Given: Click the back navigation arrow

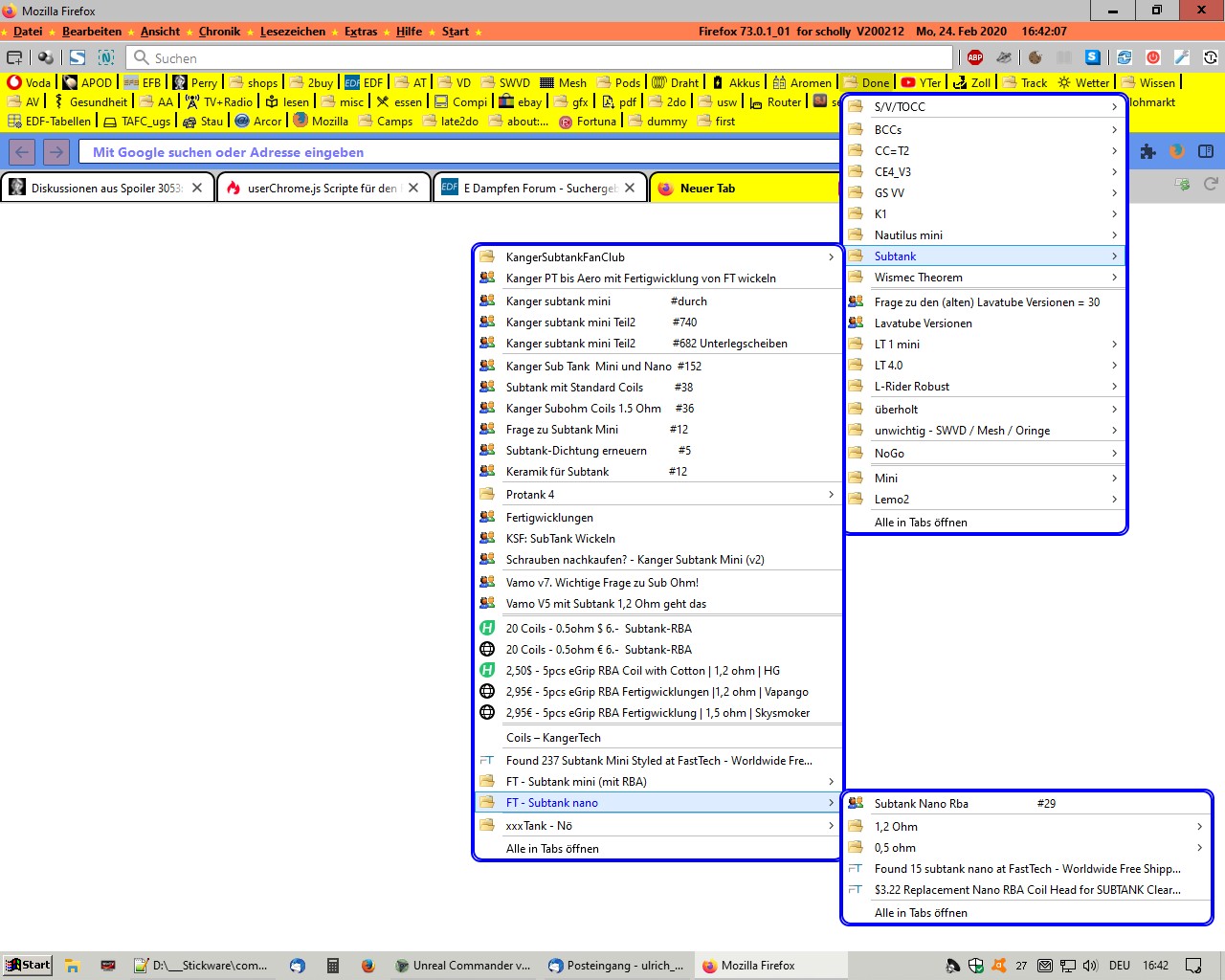Looking at the screenshot, I should click(23, 151).
